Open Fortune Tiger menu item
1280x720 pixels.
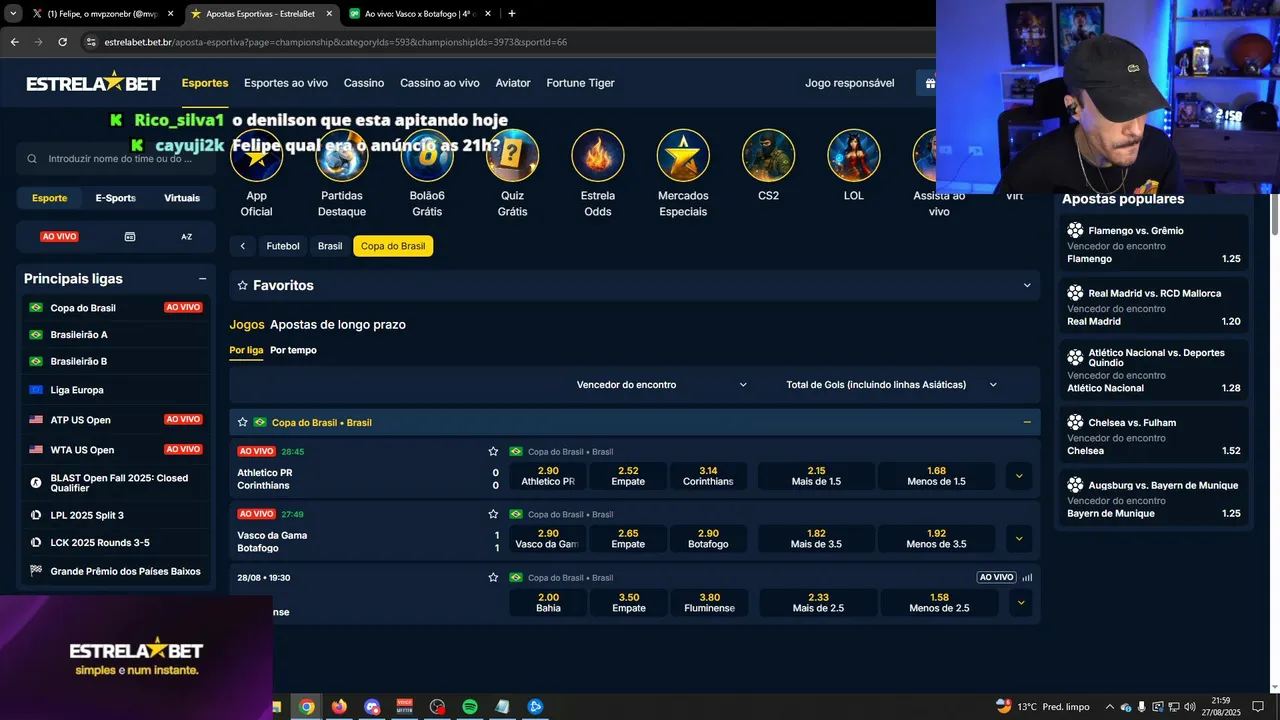click(x=581, y=83)
